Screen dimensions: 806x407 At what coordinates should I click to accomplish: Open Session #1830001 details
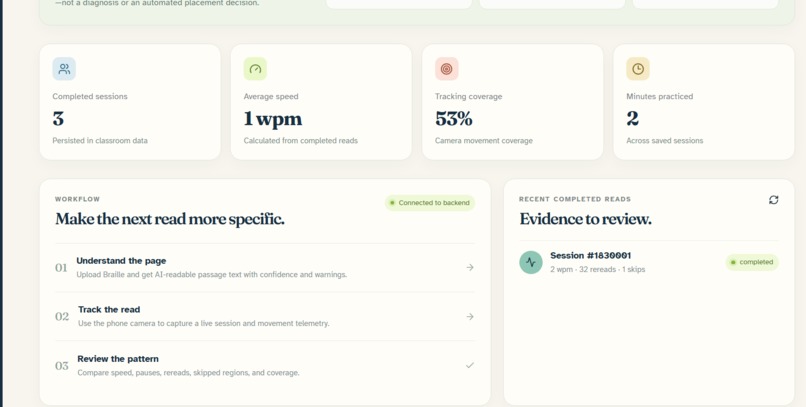coord(649,262)
